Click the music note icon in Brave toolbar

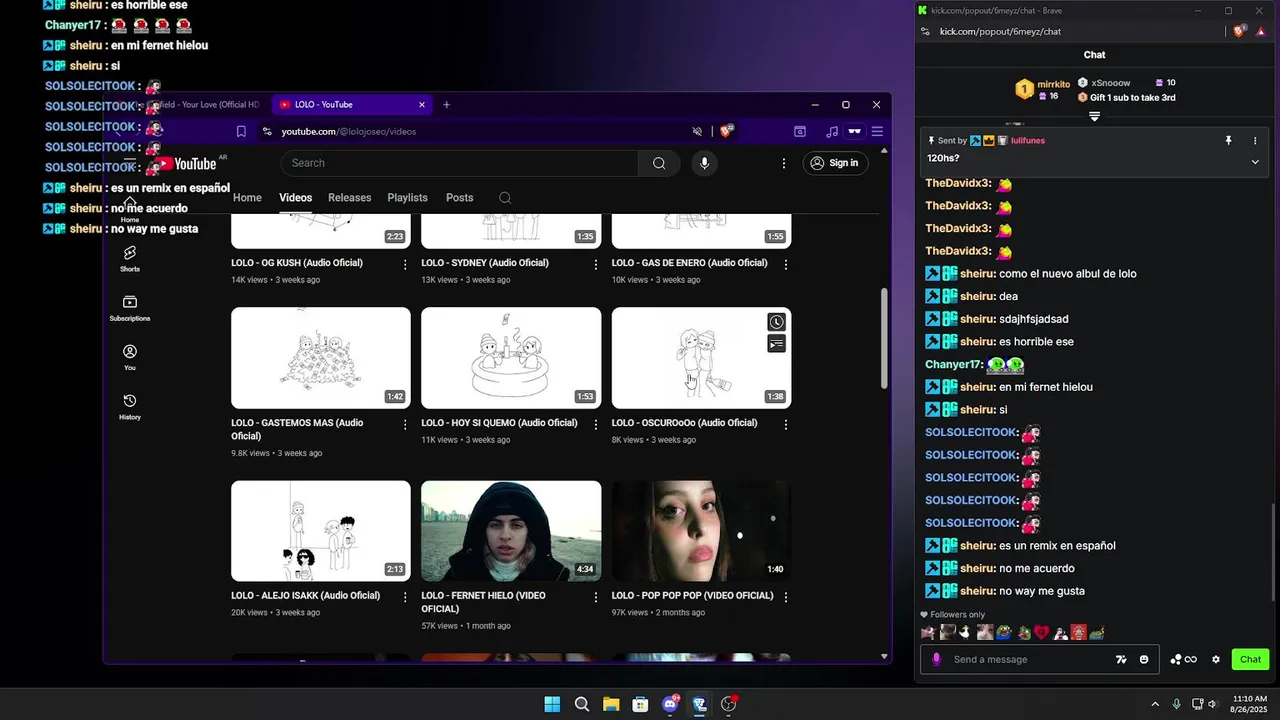[x=832, y=131]
